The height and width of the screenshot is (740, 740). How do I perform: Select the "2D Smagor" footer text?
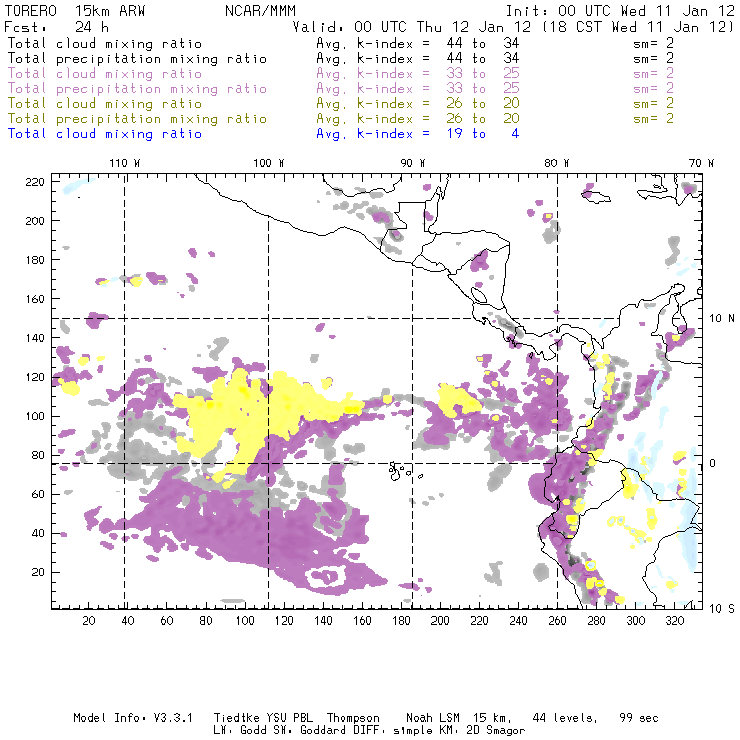(496, 731)
